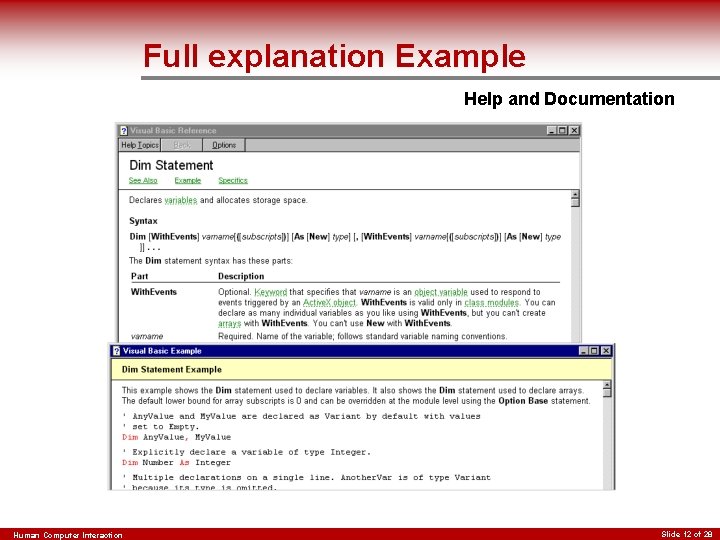Click 'Slide 12 of 28' footer text

point(686,534)
